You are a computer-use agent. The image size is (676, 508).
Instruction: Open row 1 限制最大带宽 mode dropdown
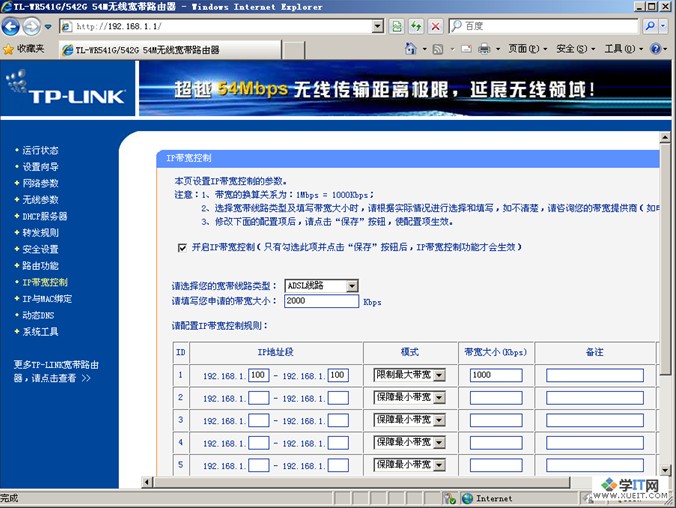point(409,375)
